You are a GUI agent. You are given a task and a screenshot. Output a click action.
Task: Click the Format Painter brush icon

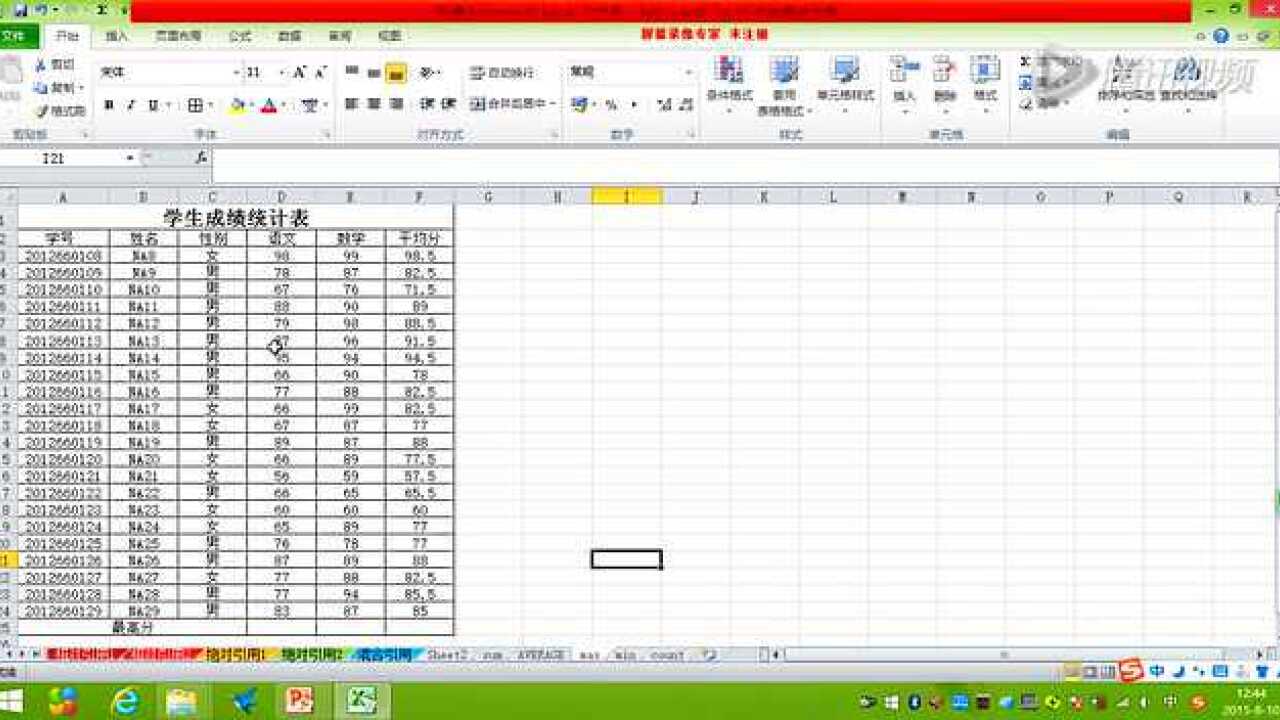(x=42, y=111)
